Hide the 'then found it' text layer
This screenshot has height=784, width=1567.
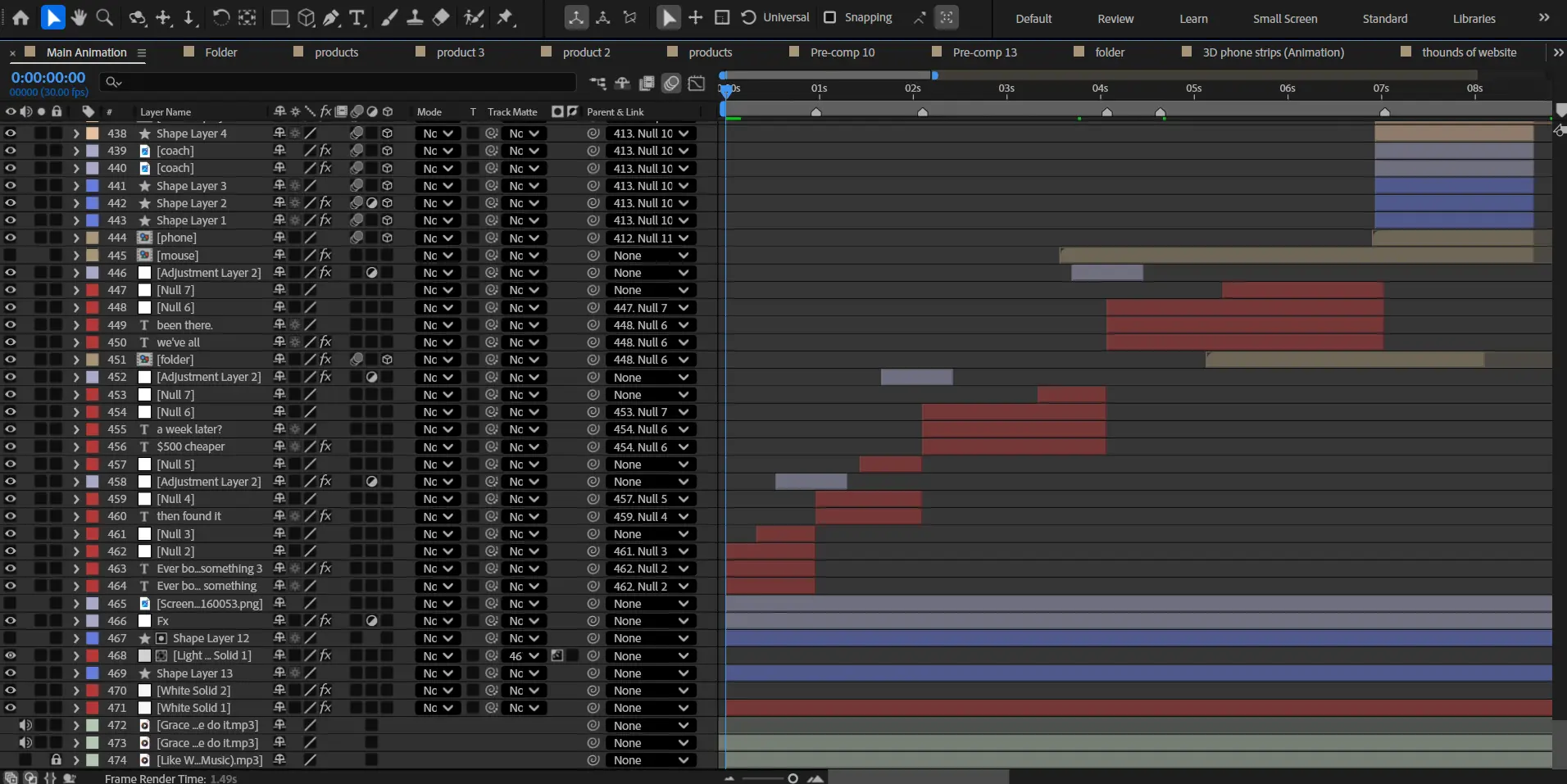pyautogui.click(x=11, y=516)
